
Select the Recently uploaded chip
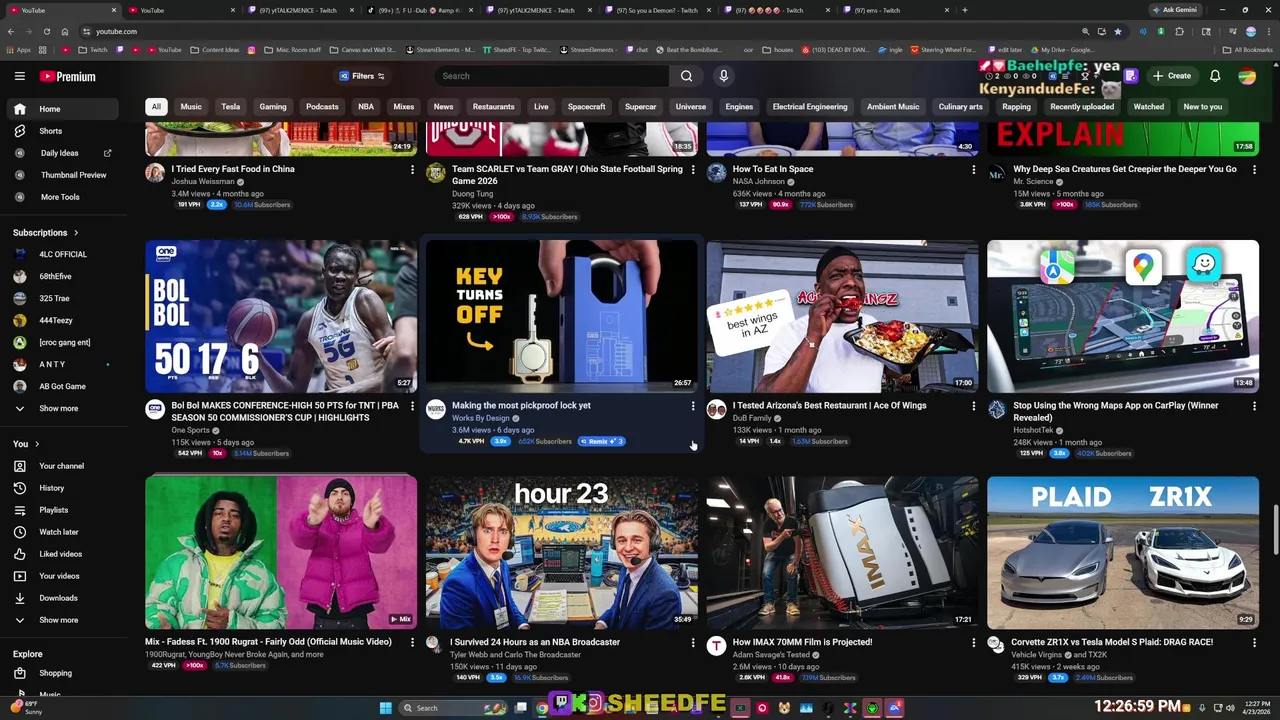(x=1082, y=107)
